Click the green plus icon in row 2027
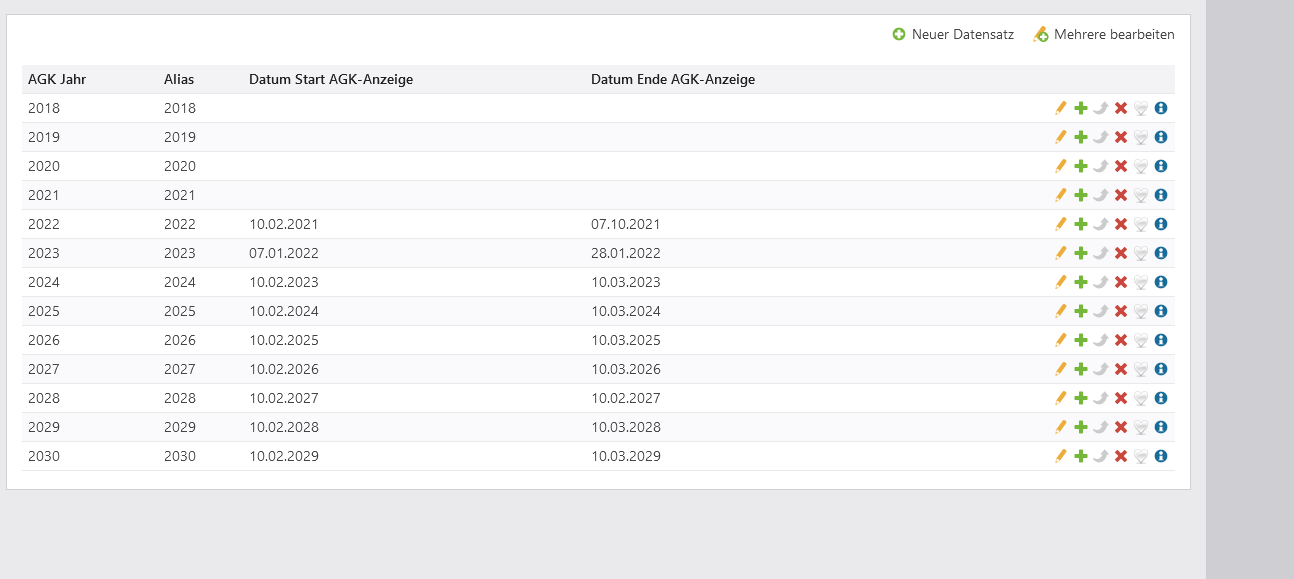Screen dimensions: 1294x579 (1081, 369)
